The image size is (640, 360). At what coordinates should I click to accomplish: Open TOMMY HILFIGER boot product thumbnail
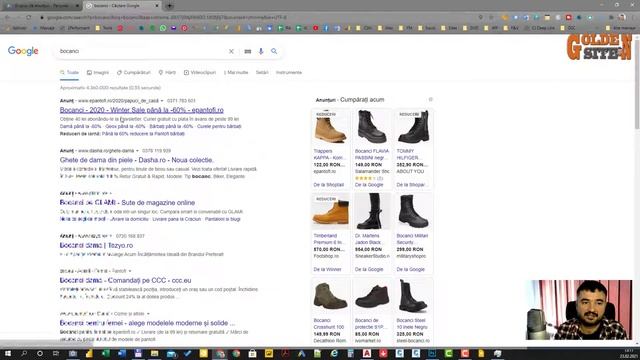[413, 126]
